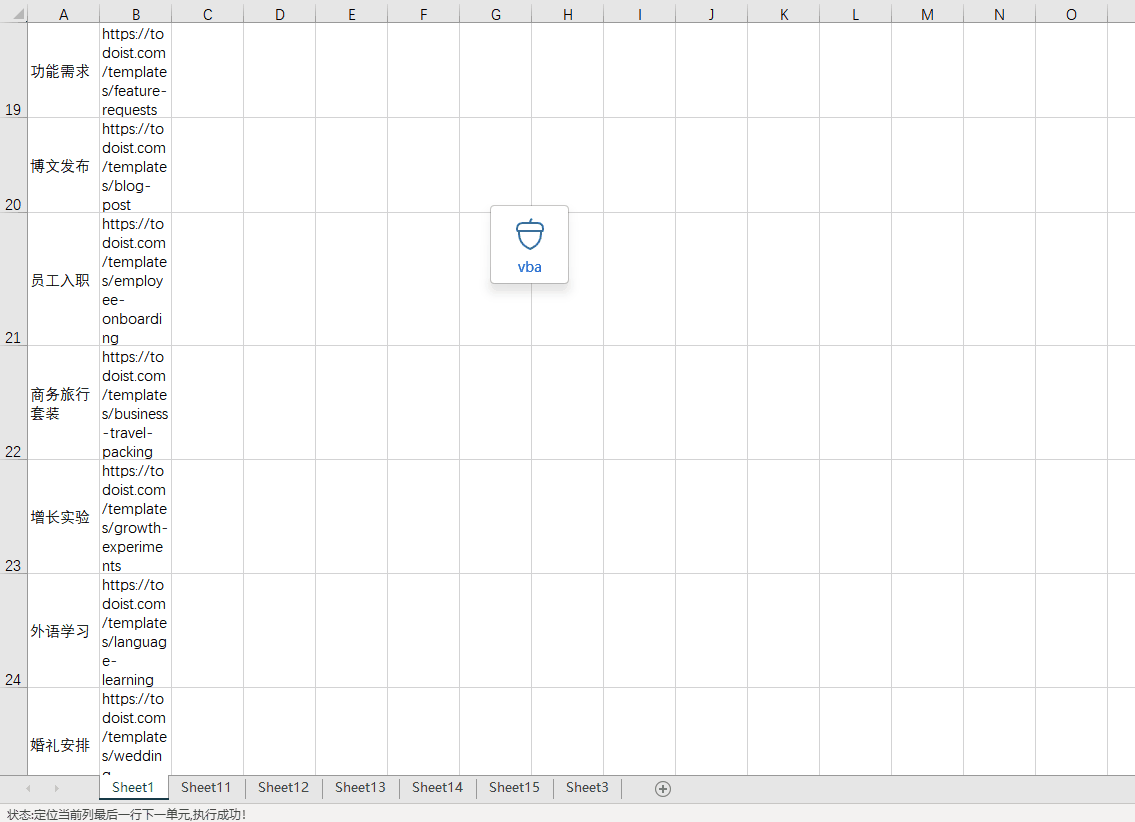Click the feature-requests URL cell
The height and width of the screenshot is (822, 1135).
click(135, 71)
